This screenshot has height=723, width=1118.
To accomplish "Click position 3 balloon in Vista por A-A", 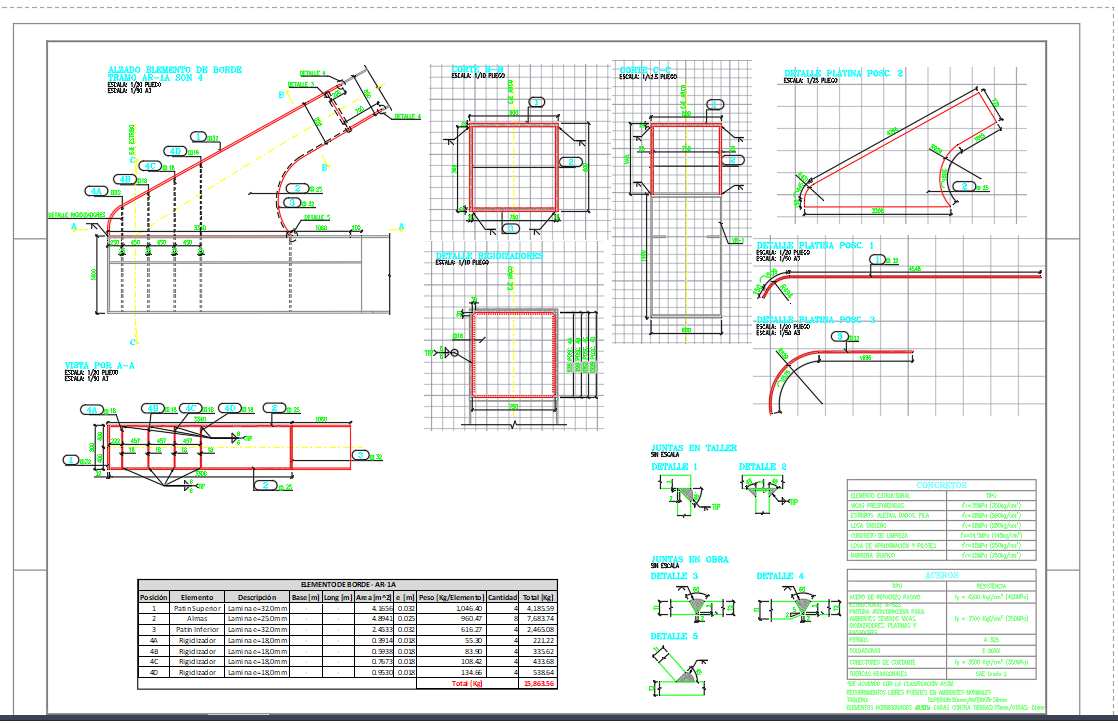I will (360, 455).
